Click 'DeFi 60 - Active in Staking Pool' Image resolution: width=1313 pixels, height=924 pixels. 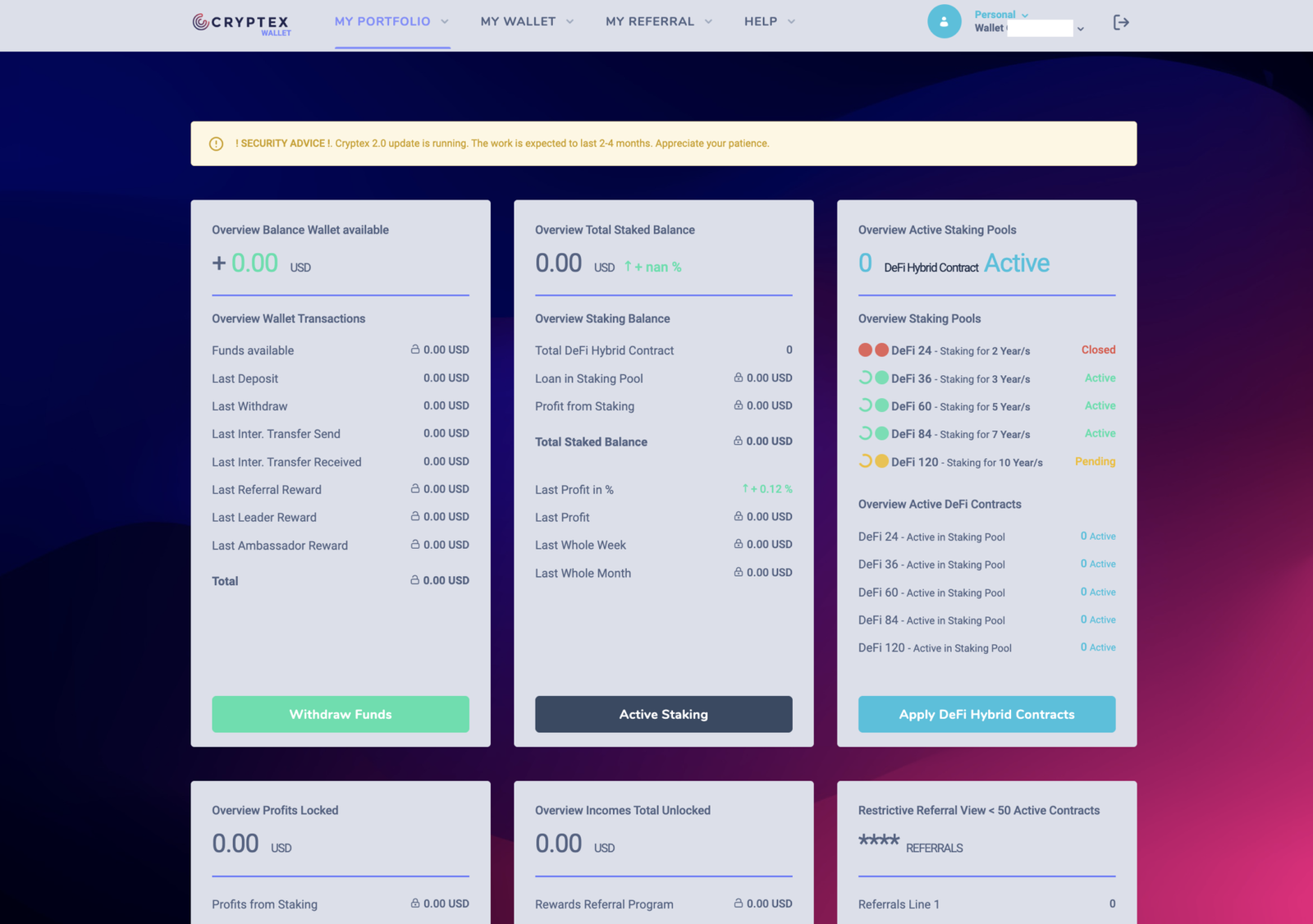click(931, 592)
